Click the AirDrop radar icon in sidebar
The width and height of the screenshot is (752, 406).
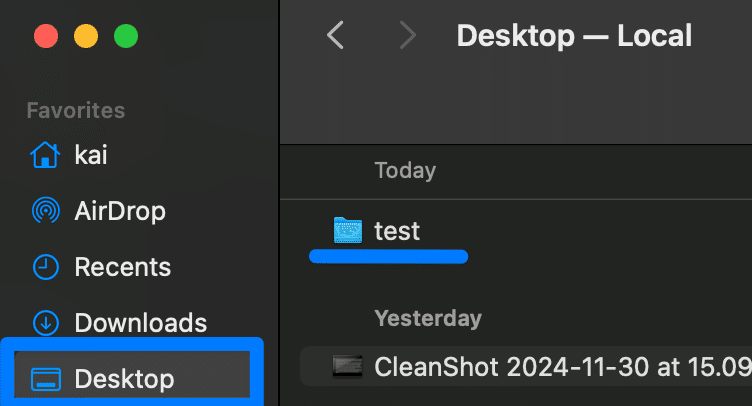(45, 211)
